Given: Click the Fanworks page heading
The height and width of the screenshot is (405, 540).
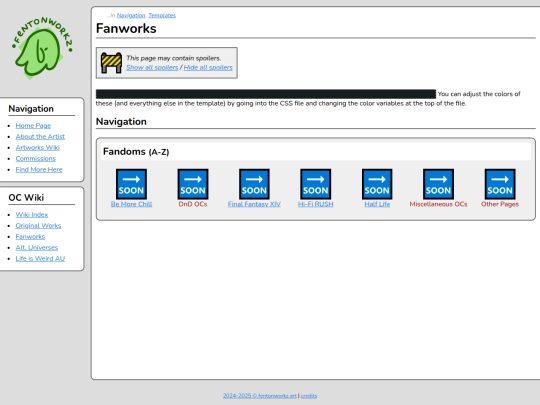Looking at the screenshot, I should coord(126,28).
